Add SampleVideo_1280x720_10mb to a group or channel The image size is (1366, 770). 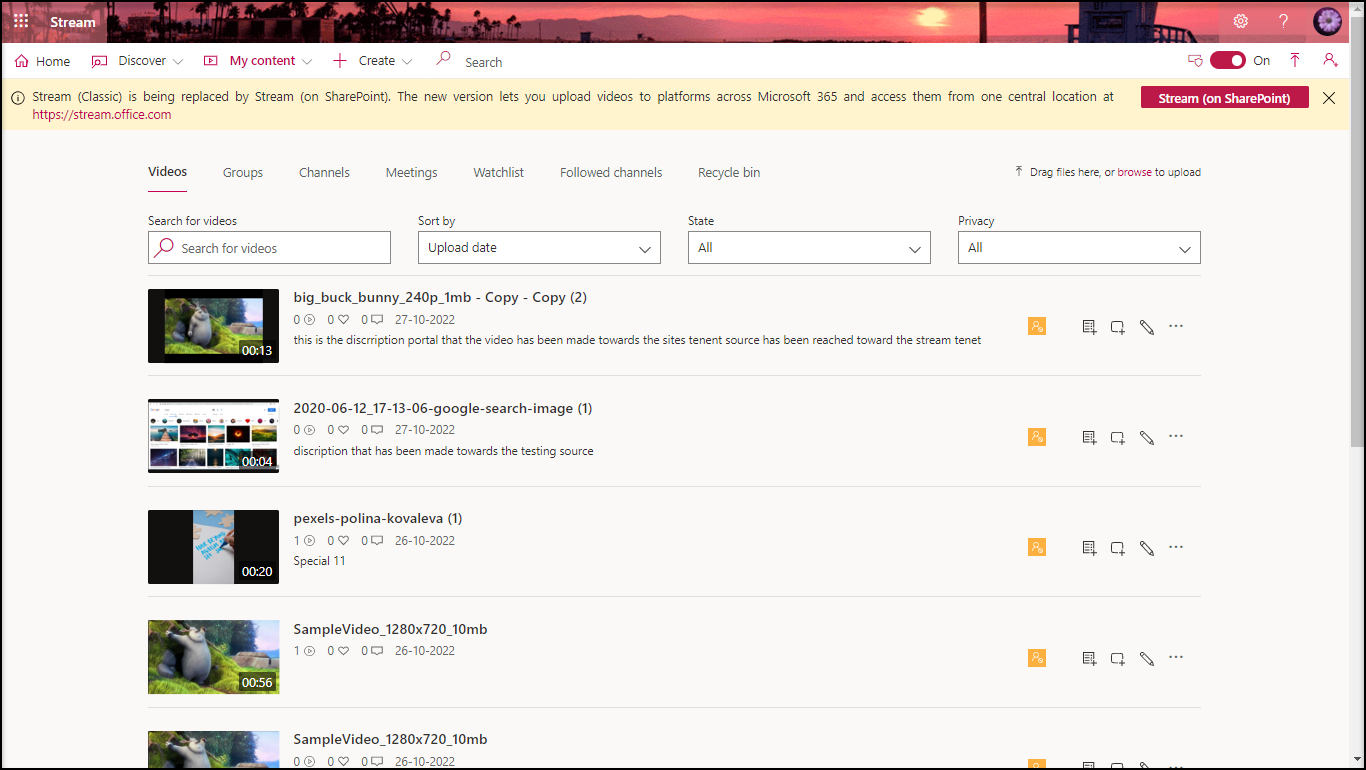click(1118, 658)
